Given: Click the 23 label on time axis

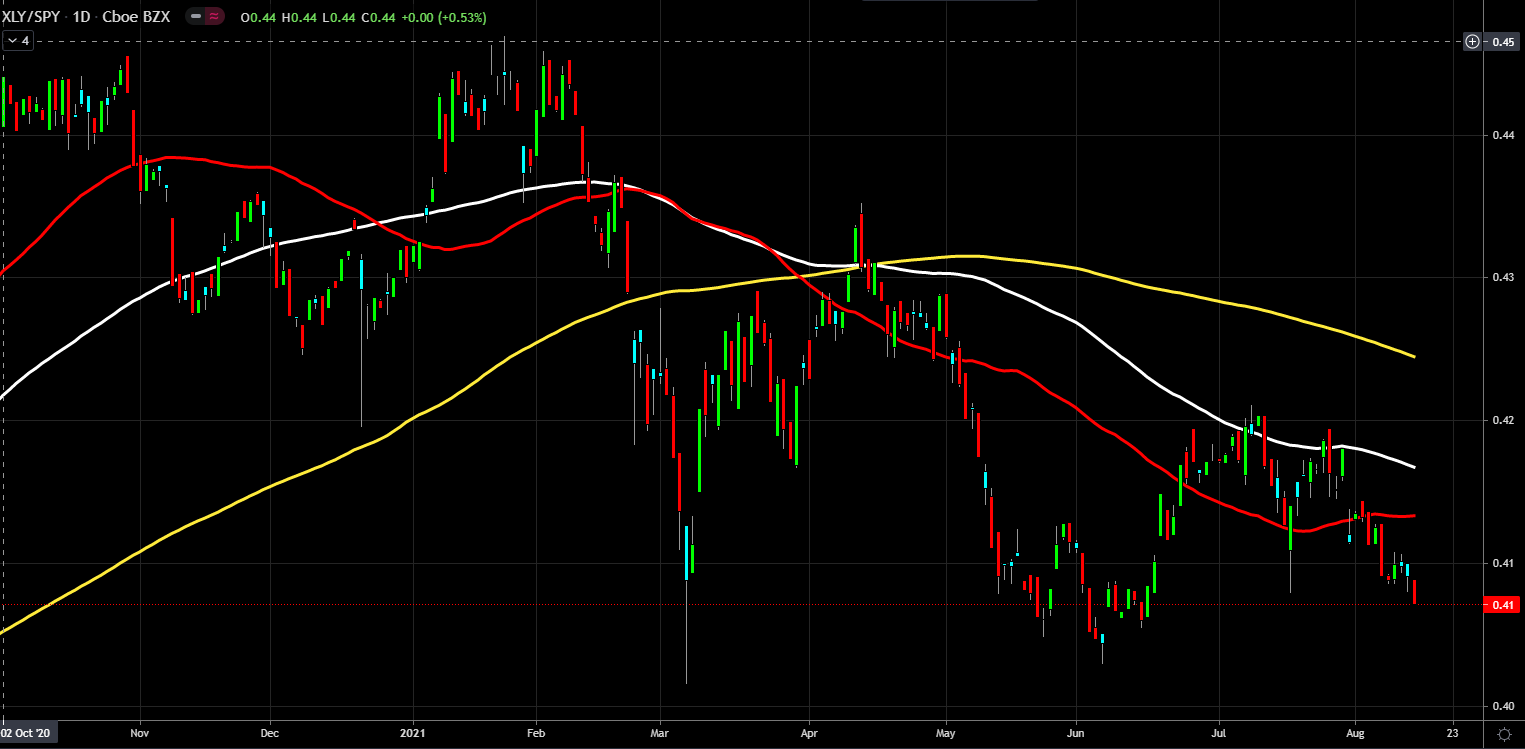Looking at the screenshot, I should pos(1452,732).
